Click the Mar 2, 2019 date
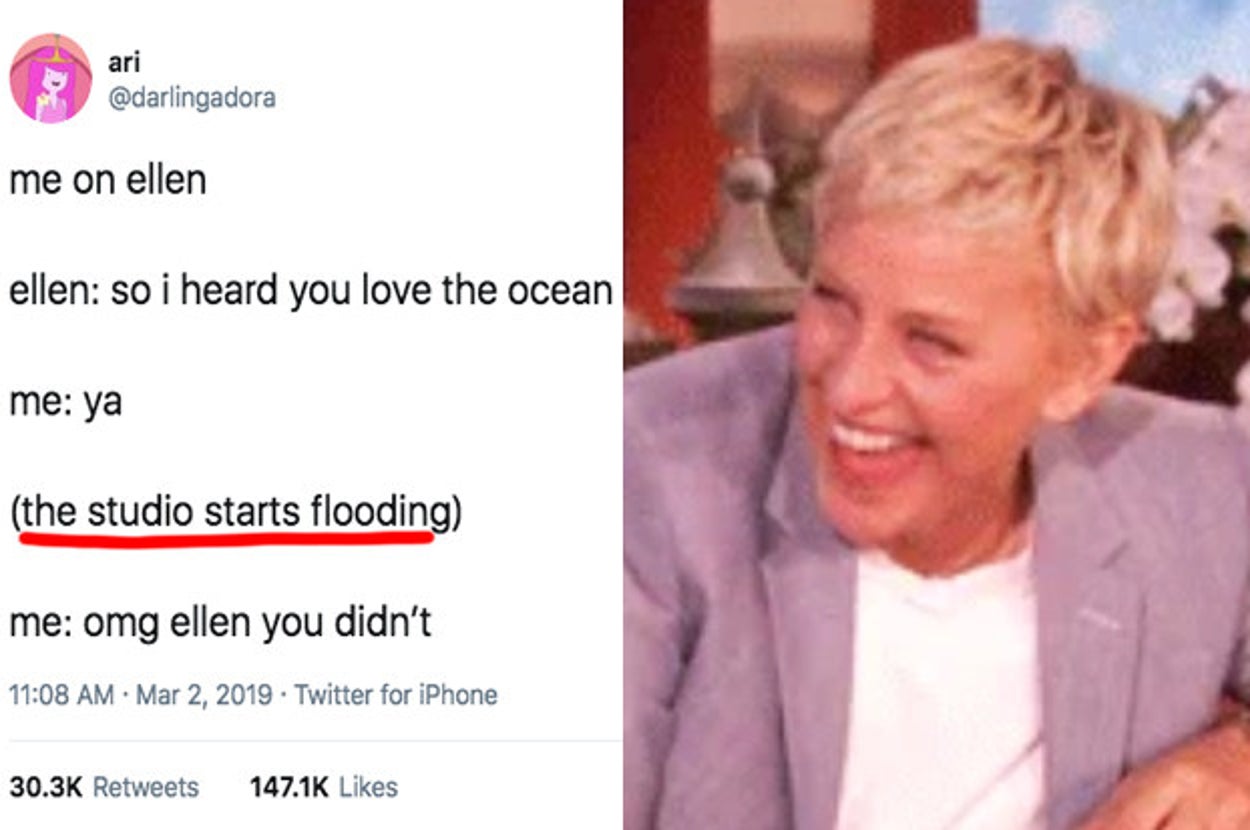This screenshot has height=830, width=1250. pos(204,695)
